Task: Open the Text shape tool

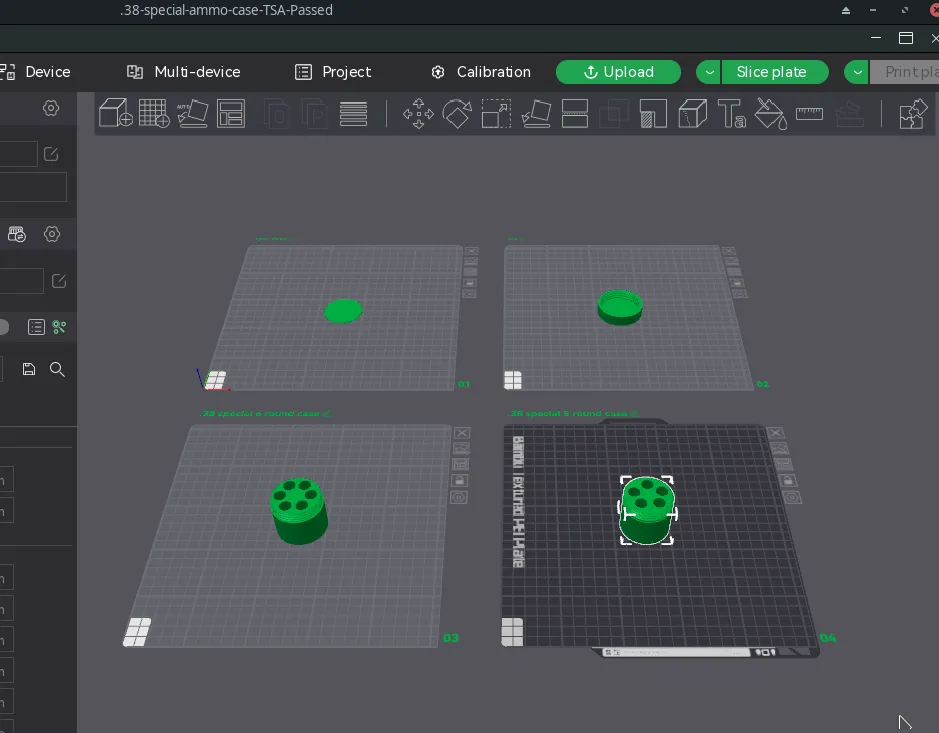Action: pos(732,113)
